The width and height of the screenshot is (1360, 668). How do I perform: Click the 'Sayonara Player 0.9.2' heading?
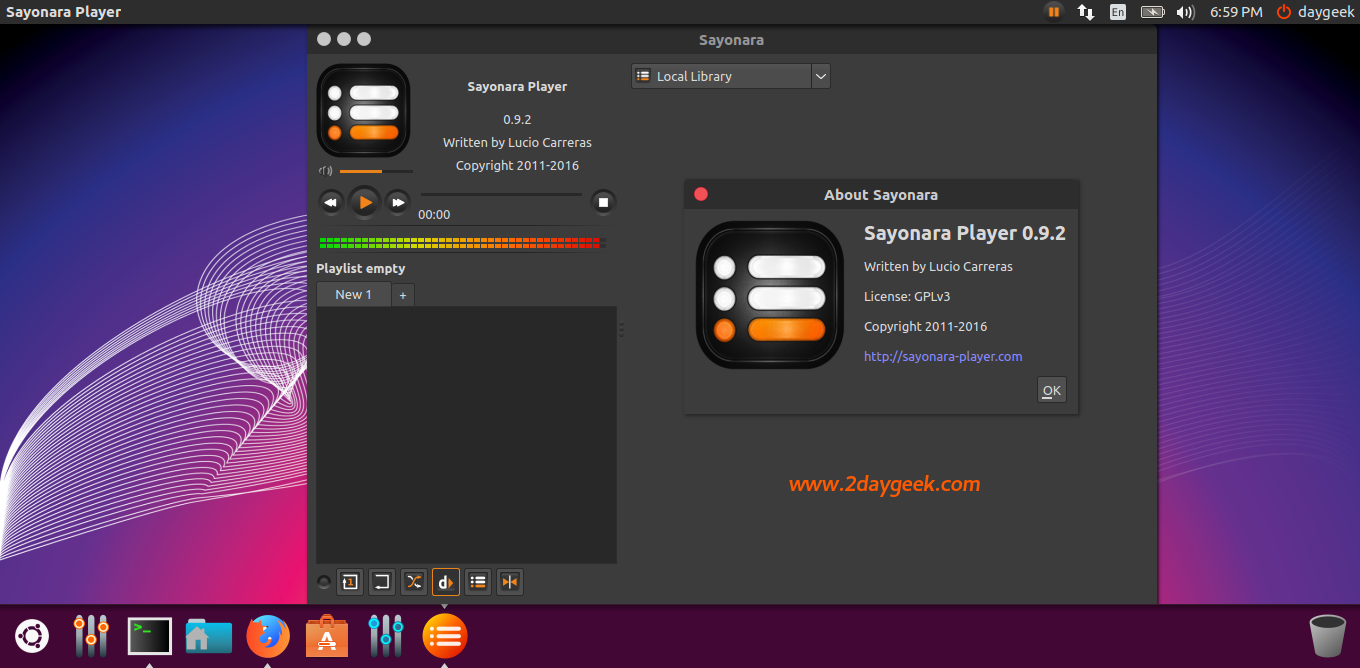[x=965, y=233]
